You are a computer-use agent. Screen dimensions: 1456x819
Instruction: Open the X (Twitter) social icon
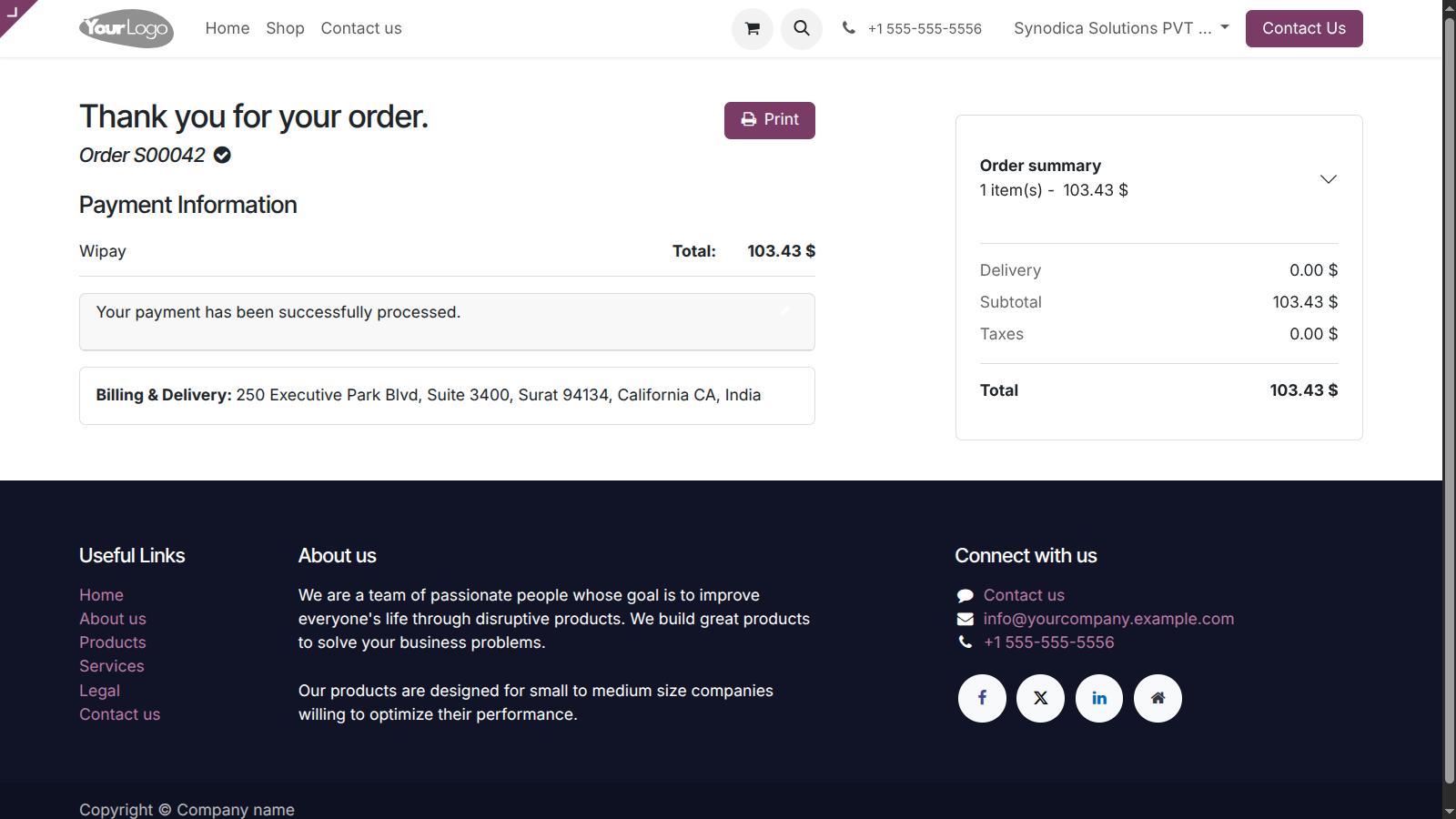point(1040,698)
